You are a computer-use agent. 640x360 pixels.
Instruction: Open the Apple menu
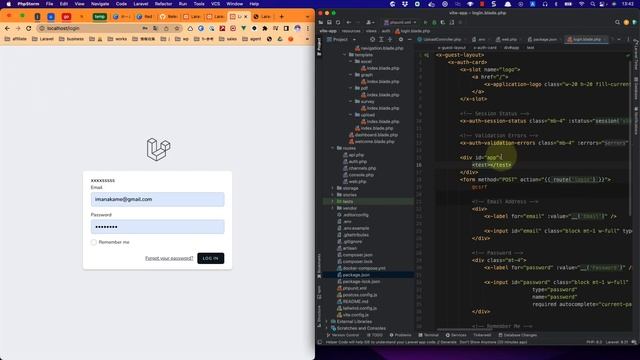(x=9, y=4)
